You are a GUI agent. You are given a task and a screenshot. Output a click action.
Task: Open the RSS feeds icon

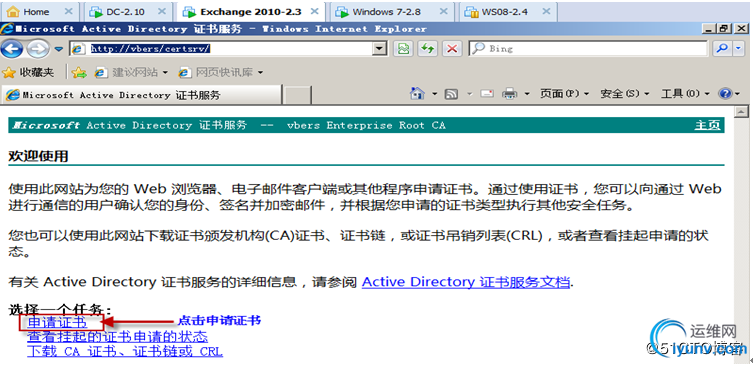[451, 94]
